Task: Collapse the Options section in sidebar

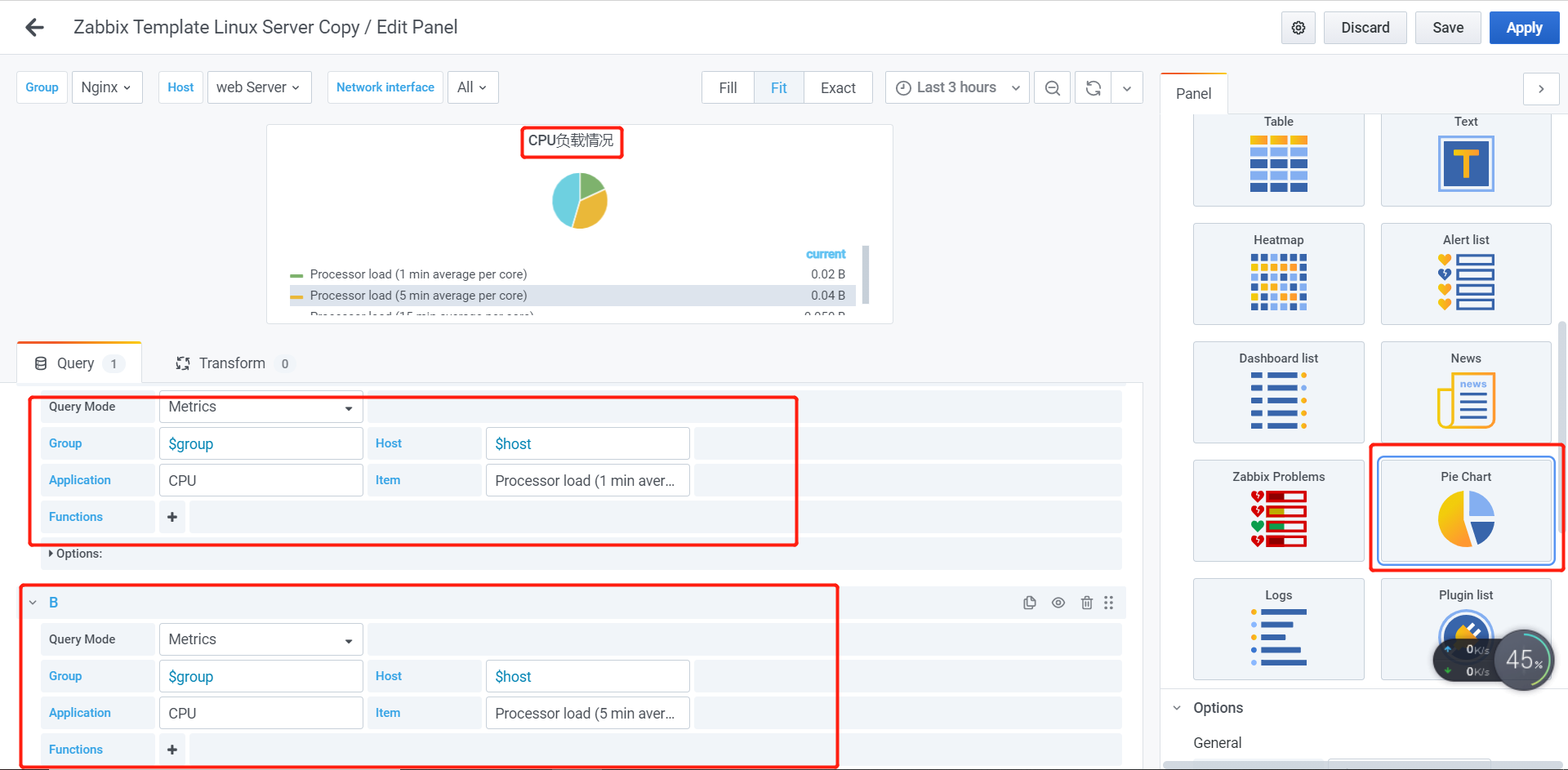Action: point(1177,708)
